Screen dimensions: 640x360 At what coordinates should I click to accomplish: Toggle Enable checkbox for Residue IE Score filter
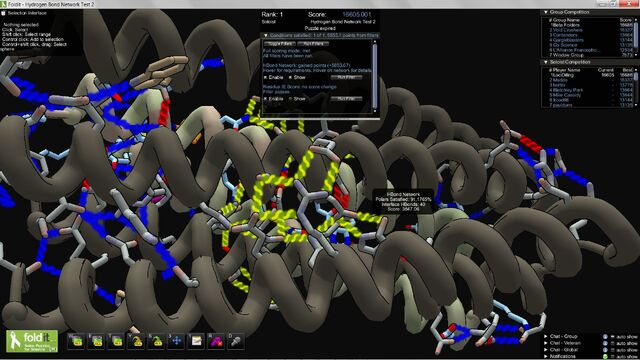pos(266,98)
